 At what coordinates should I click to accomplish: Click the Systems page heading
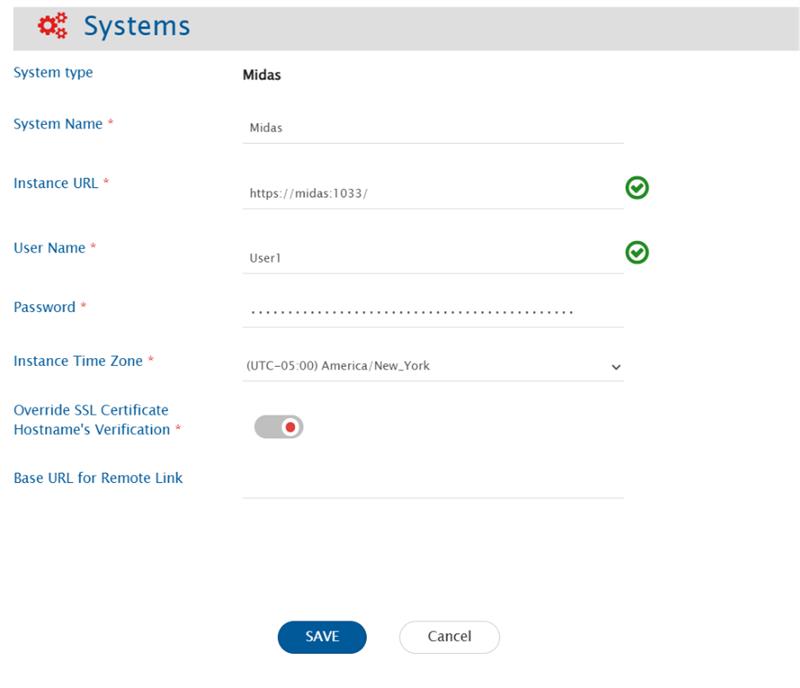click(136, 26)
